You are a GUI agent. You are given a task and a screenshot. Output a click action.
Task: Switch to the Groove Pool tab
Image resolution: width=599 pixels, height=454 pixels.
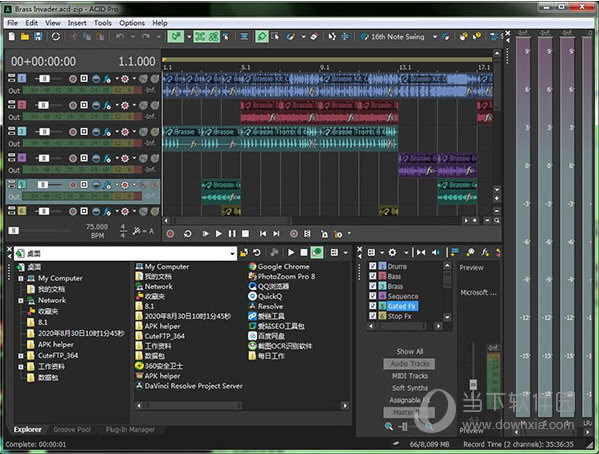pyautogui.click(x=72, y=430)
